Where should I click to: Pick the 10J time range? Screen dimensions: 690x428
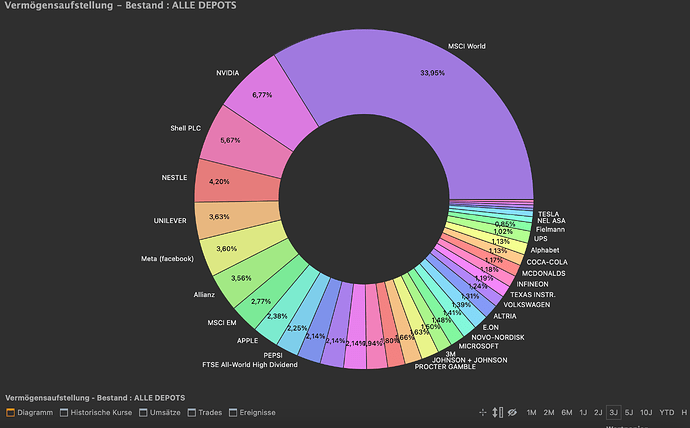(646, 413)
